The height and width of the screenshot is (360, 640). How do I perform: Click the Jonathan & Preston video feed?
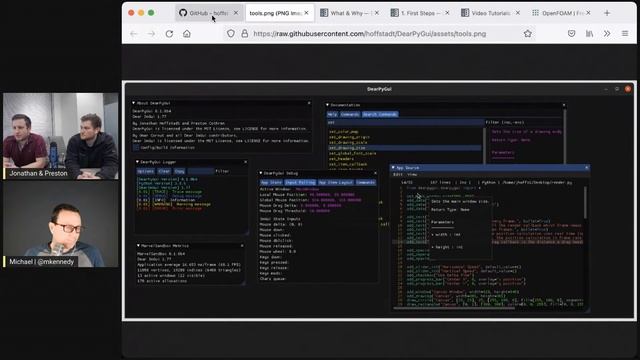tap(60, 136)
